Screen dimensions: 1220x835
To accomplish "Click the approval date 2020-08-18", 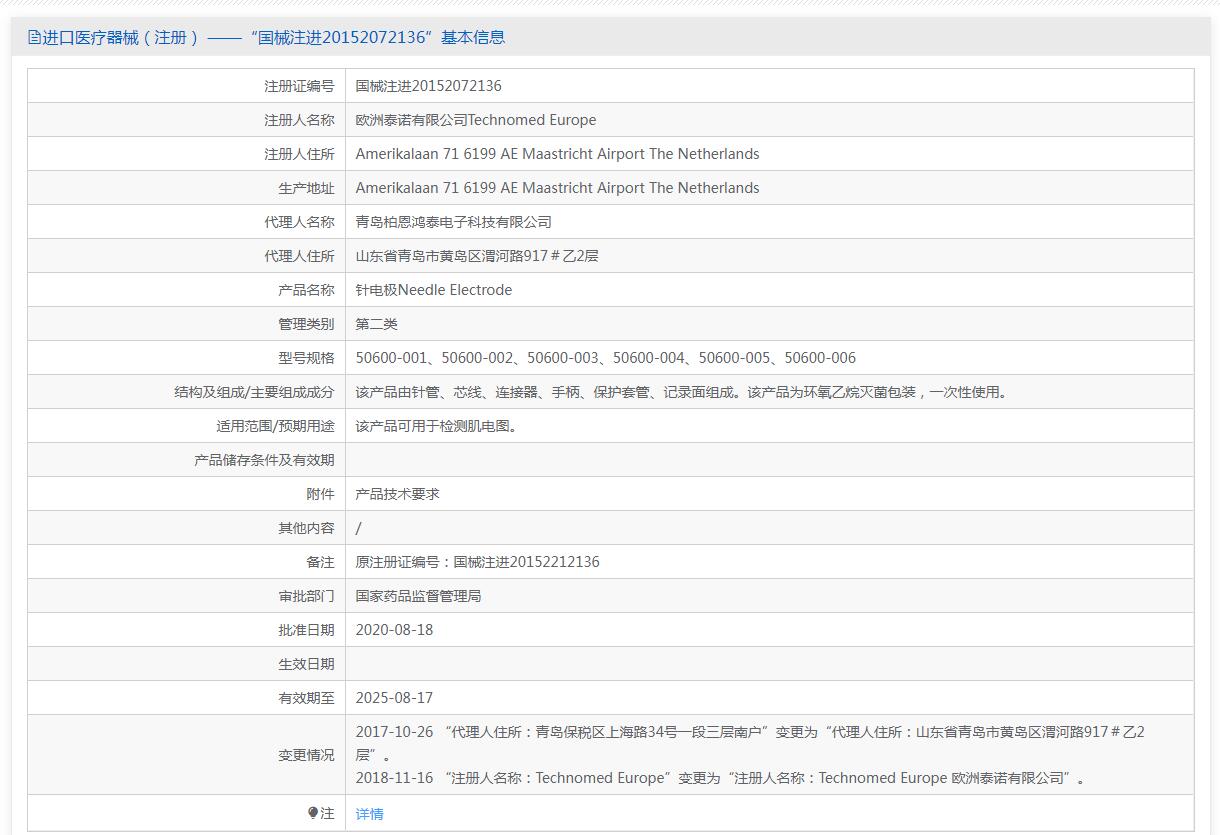I will point(394,630).
